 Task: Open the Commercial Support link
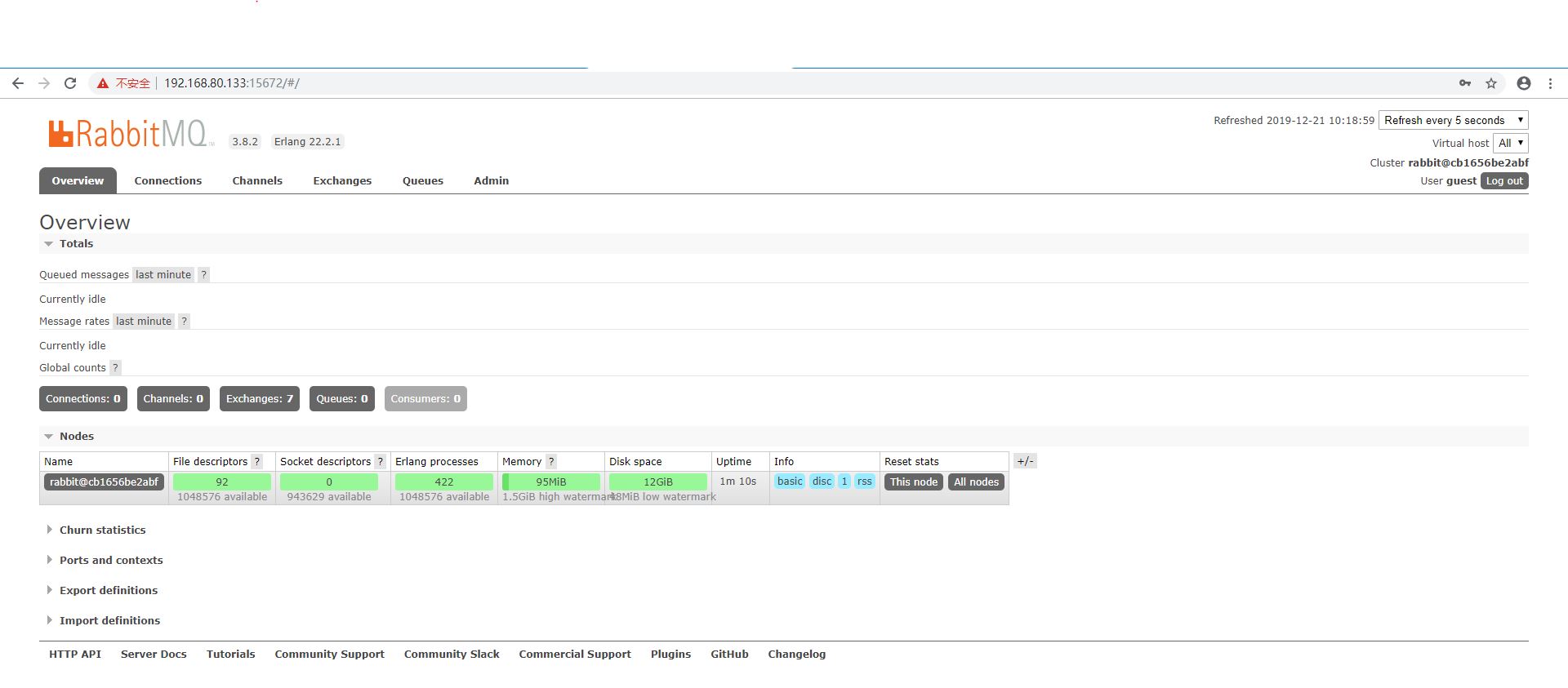point(575,655)
